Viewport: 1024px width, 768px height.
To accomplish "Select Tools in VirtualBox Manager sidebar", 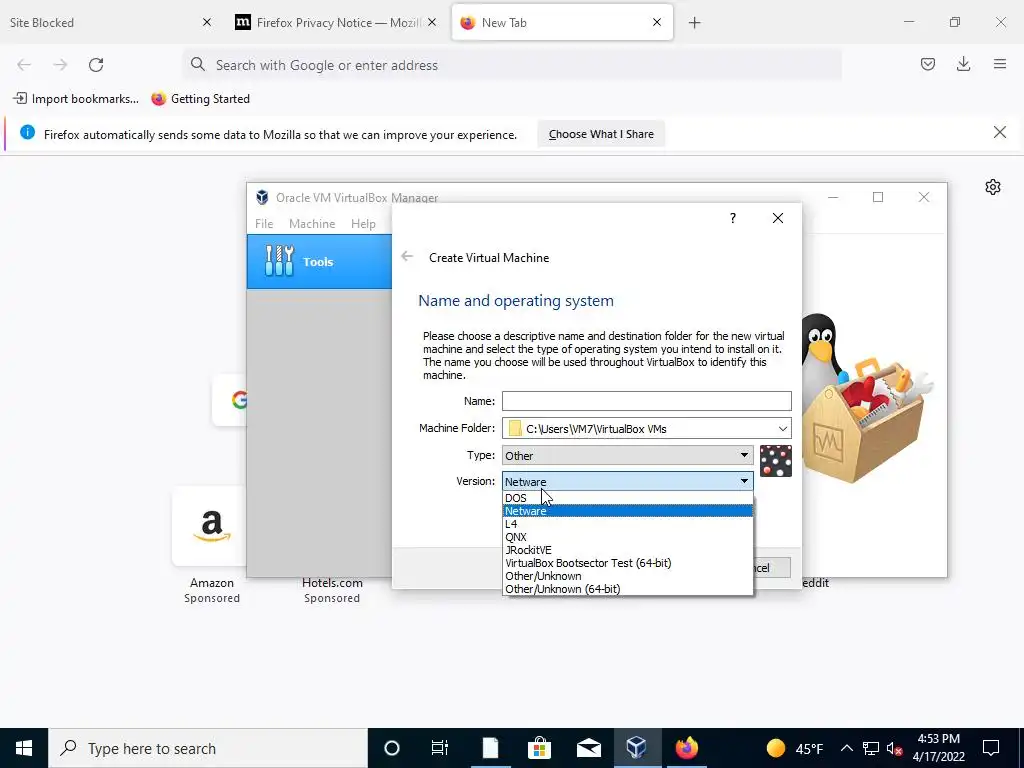I will [x=319, y=261].
